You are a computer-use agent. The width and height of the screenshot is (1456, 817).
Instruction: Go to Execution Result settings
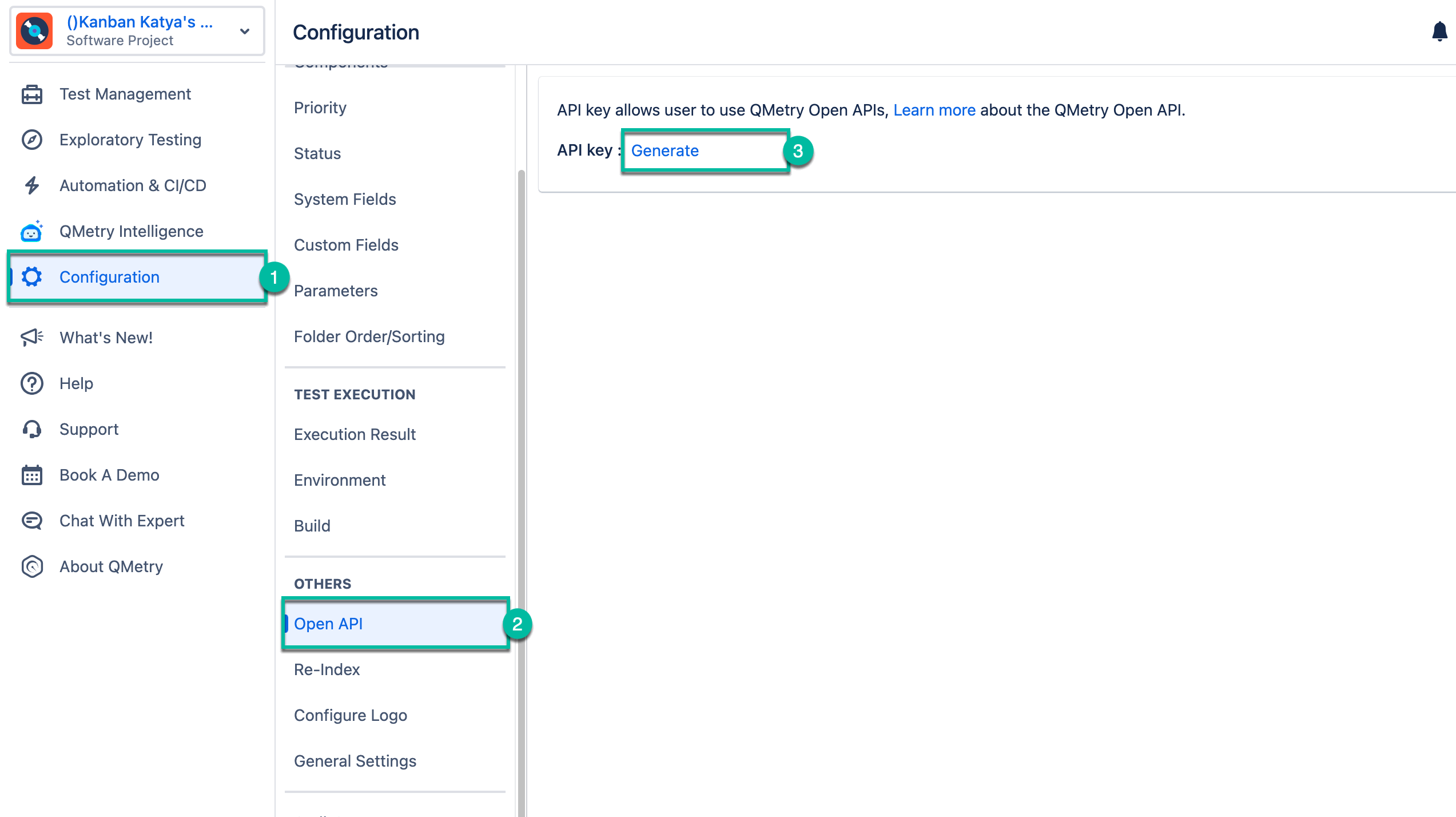(355, 434)
